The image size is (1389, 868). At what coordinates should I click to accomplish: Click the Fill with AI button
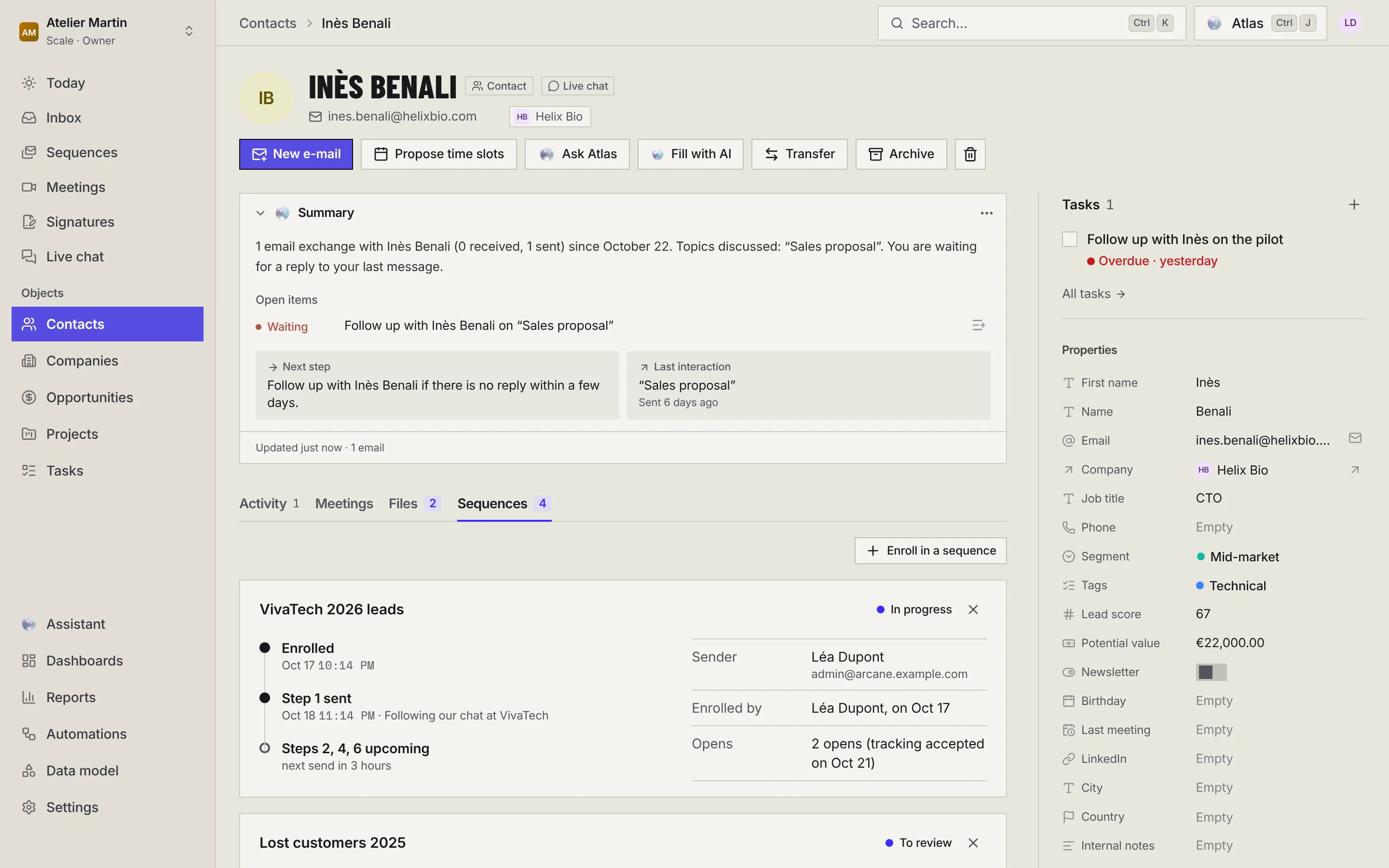[x=691, y=154]
